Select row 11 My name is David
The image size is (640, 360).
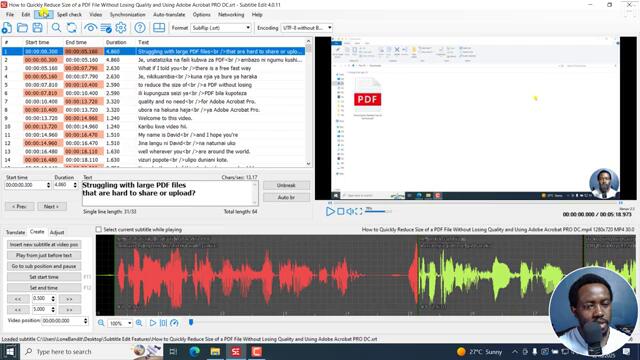(x=154, y=135)
